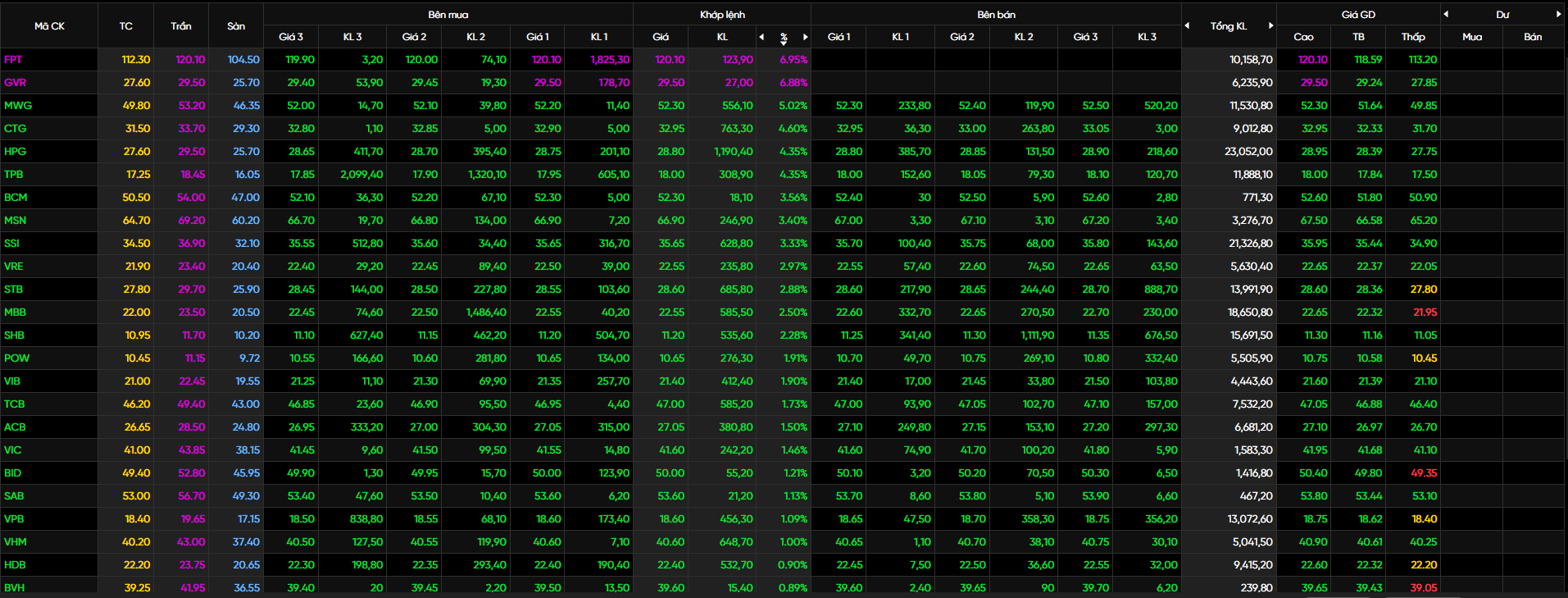Click left arrow beside the Dư header
The width and height of the screenshot is (1568, 598).
[1446, 14]
